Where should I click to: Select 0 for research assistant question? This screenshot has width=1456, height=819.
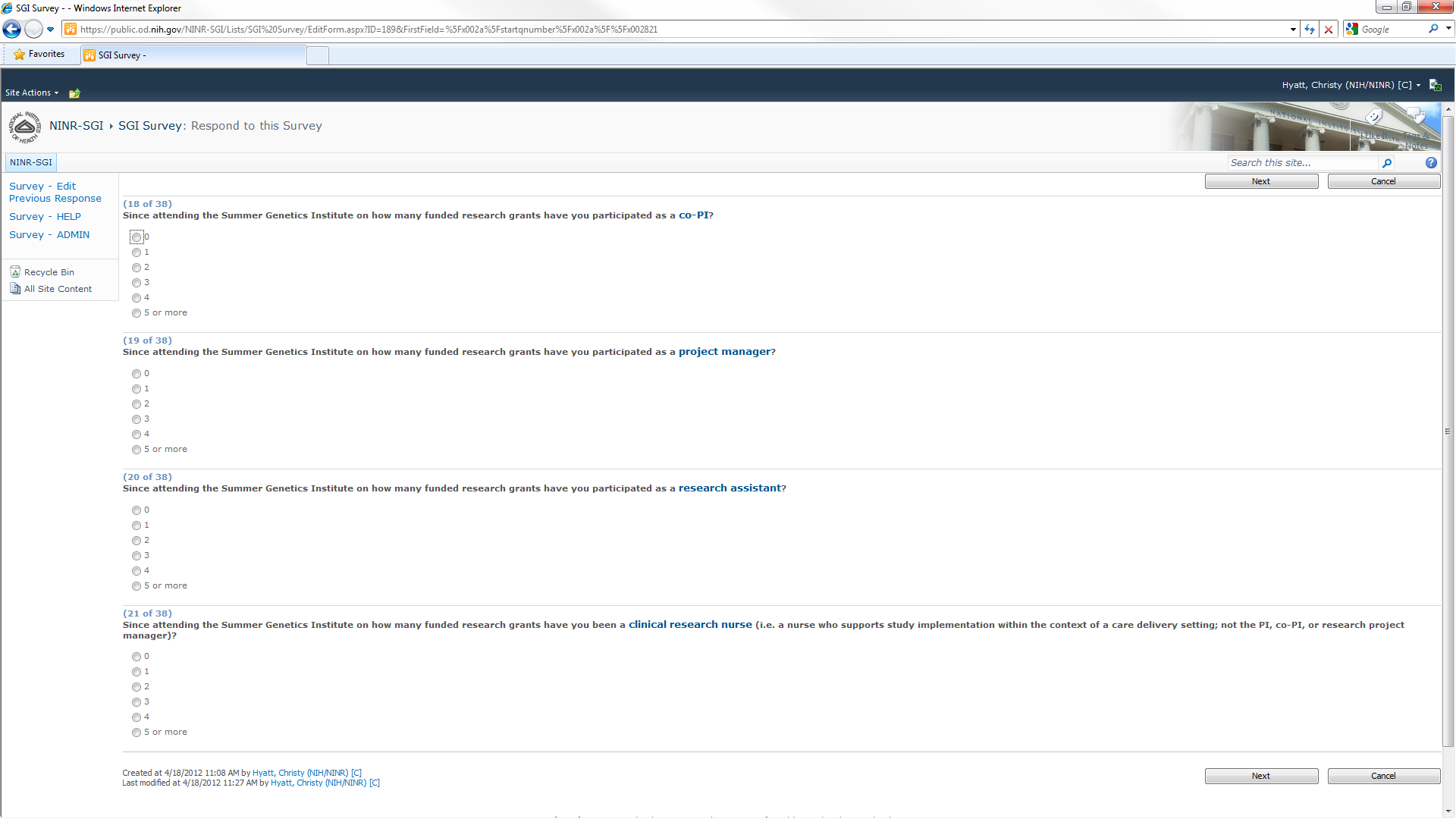point(136,510)
